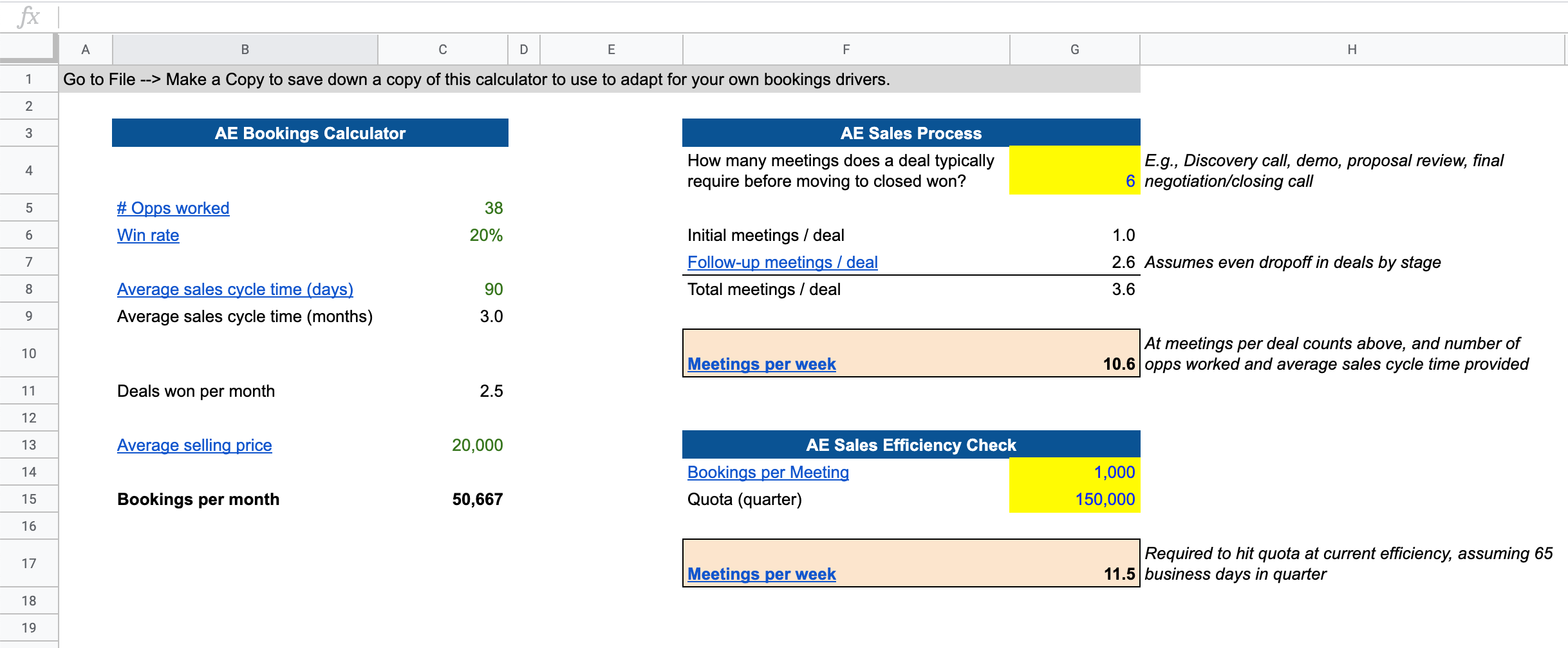Click the formula bar input area
Image resolution: width=1568 pixels, height=648 pixels.
[x=814, y=17]
